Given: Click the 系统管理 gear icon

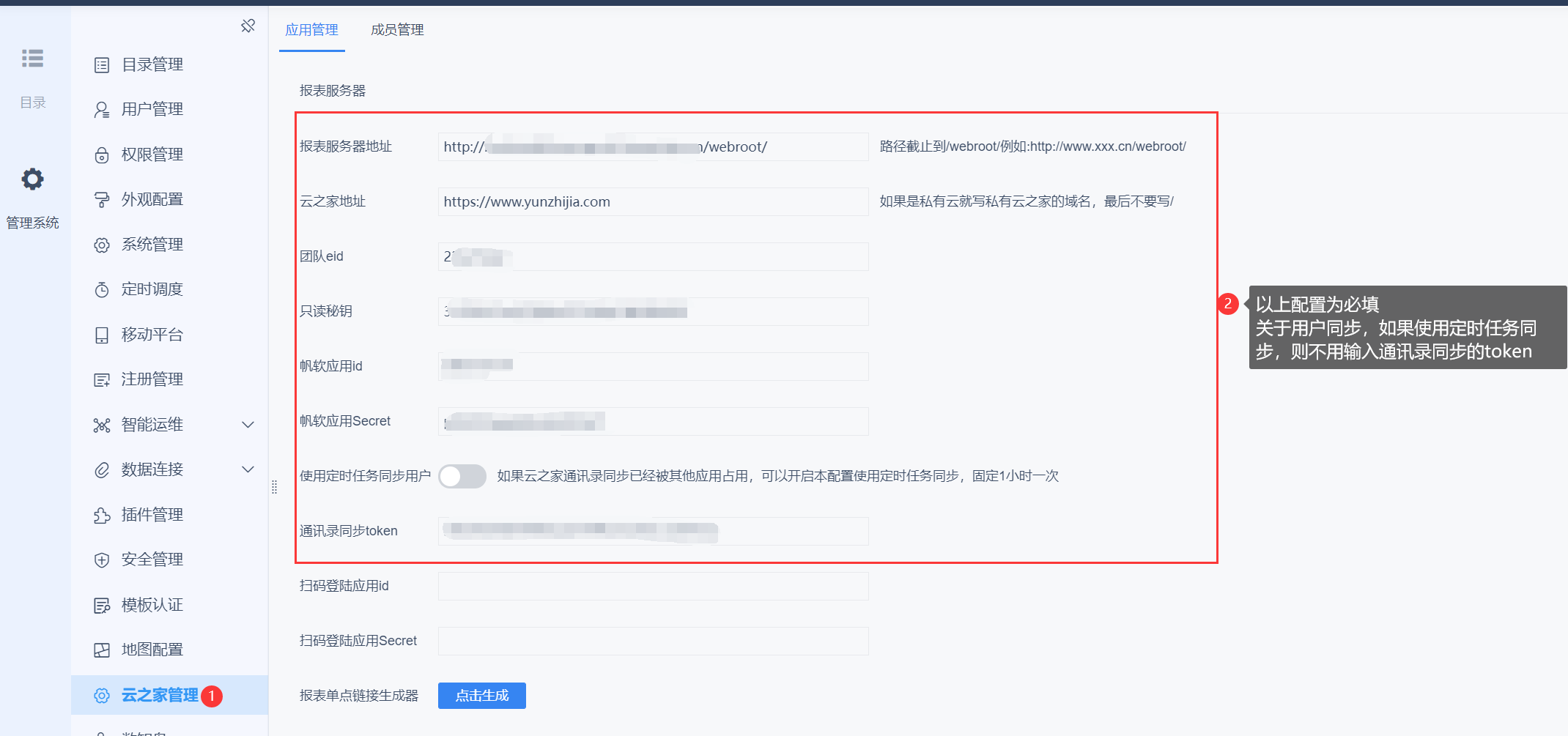Looking at the screenshot, I should click(102, 245).
